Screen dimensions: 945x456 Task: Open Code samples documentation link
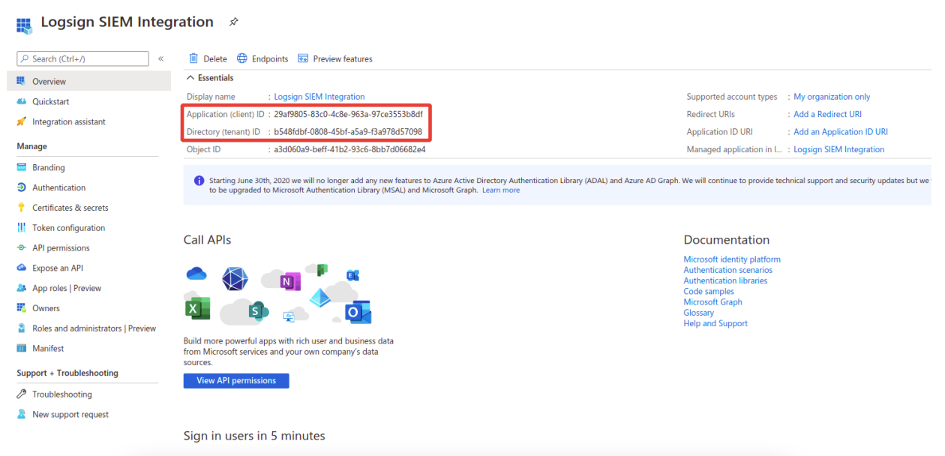tap(709, 292)
